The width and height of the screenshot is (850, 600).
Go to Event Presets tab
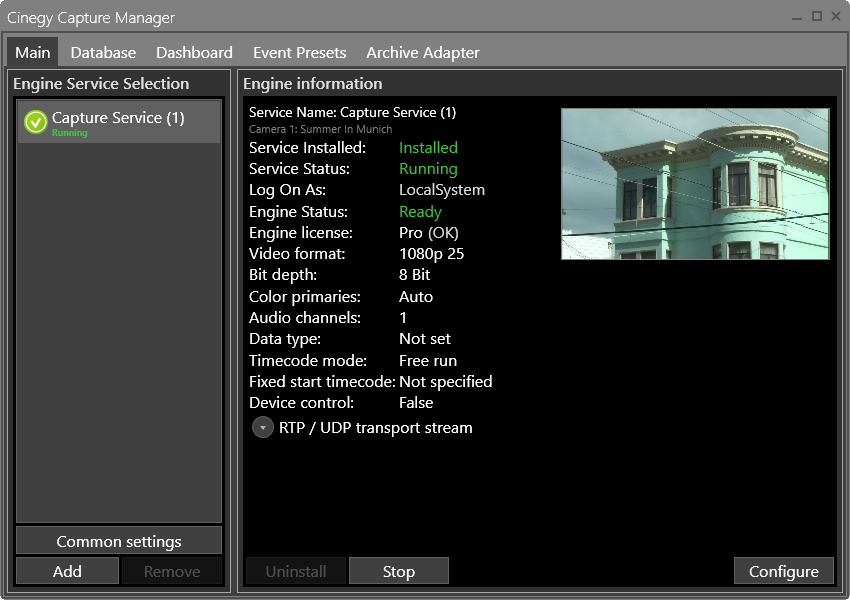click(x=299, y=53)
